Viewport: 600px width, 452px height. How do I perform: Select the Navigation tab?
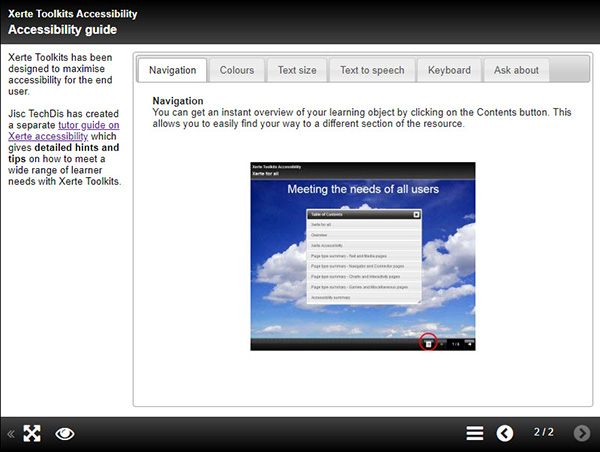pos(173,70)
